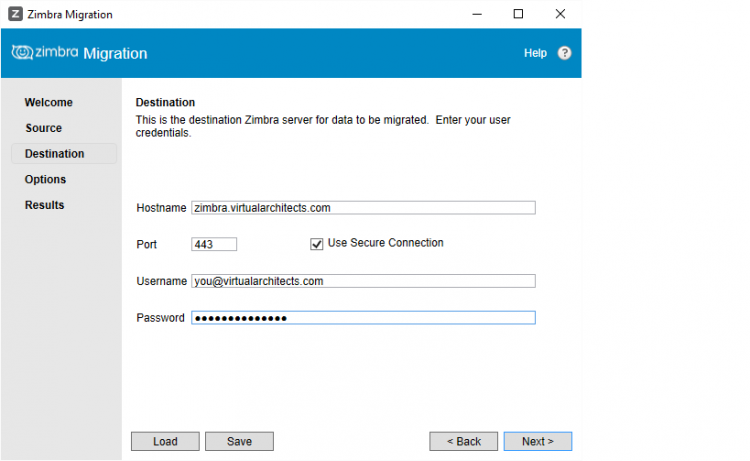Viewport: 750px width, 461px height.
Task: Click the Back button
Action: point(463,441)
